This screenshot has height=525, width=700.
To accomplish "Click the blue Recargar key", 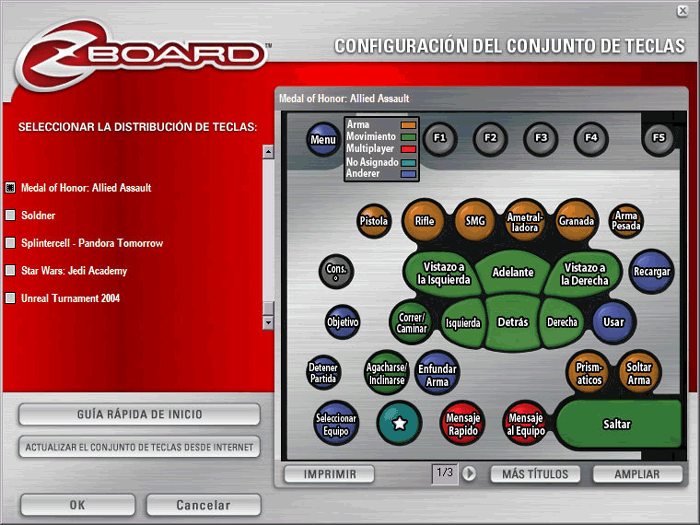I will coord(651,271).
